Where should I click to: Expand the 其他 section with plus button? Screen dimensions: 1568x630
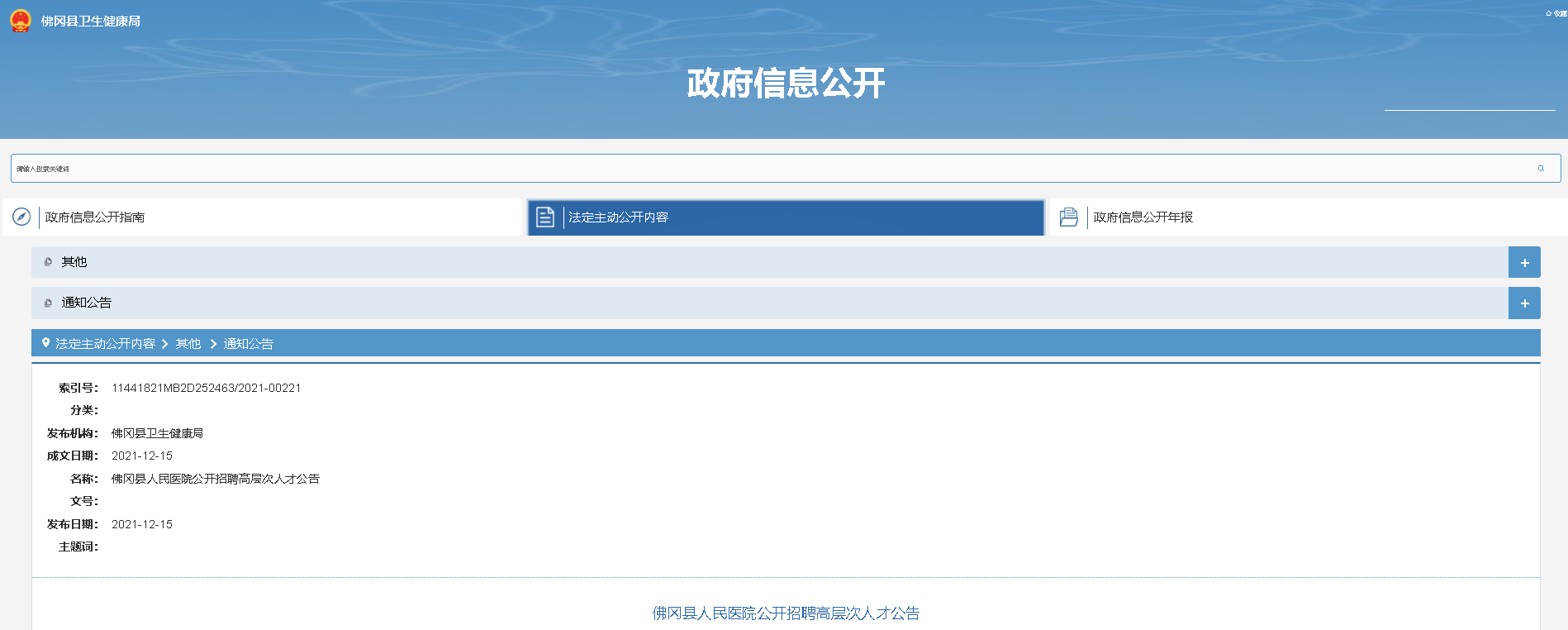tap(1524, 262)
